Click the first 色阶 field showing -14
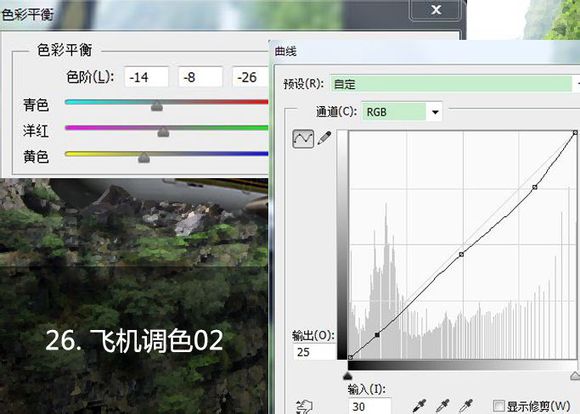Image resolution: width=580 pixels, height=414 pixels. click(x=146, y=77)
